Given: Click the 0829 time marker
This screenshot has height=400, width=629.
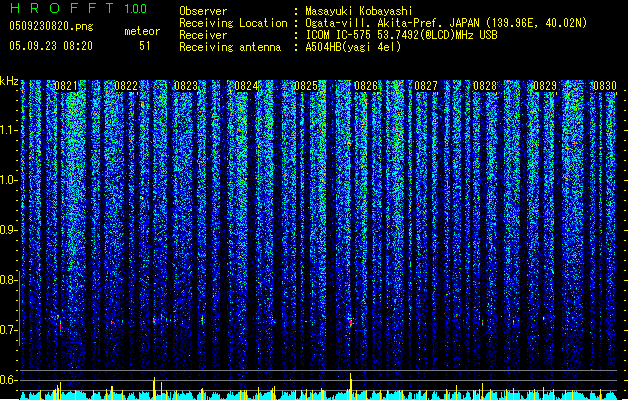Looking at the screenshot, I should [545, 86].
